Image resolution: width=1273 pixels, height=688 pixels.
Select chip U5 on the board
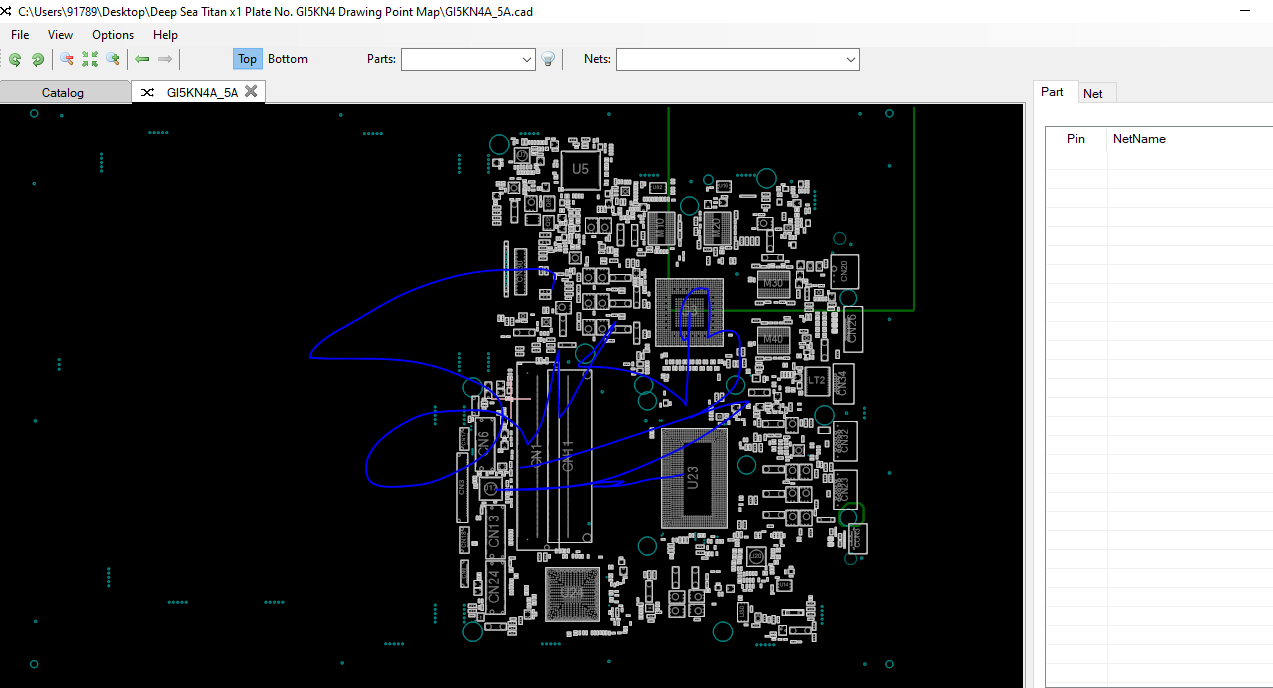[580, 170]
